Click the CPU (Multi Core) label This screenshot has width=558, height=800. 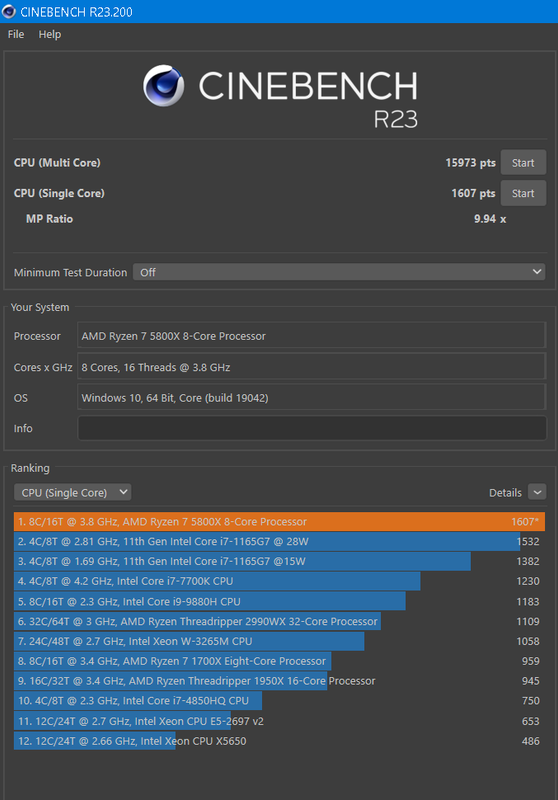tap(57, 163)
